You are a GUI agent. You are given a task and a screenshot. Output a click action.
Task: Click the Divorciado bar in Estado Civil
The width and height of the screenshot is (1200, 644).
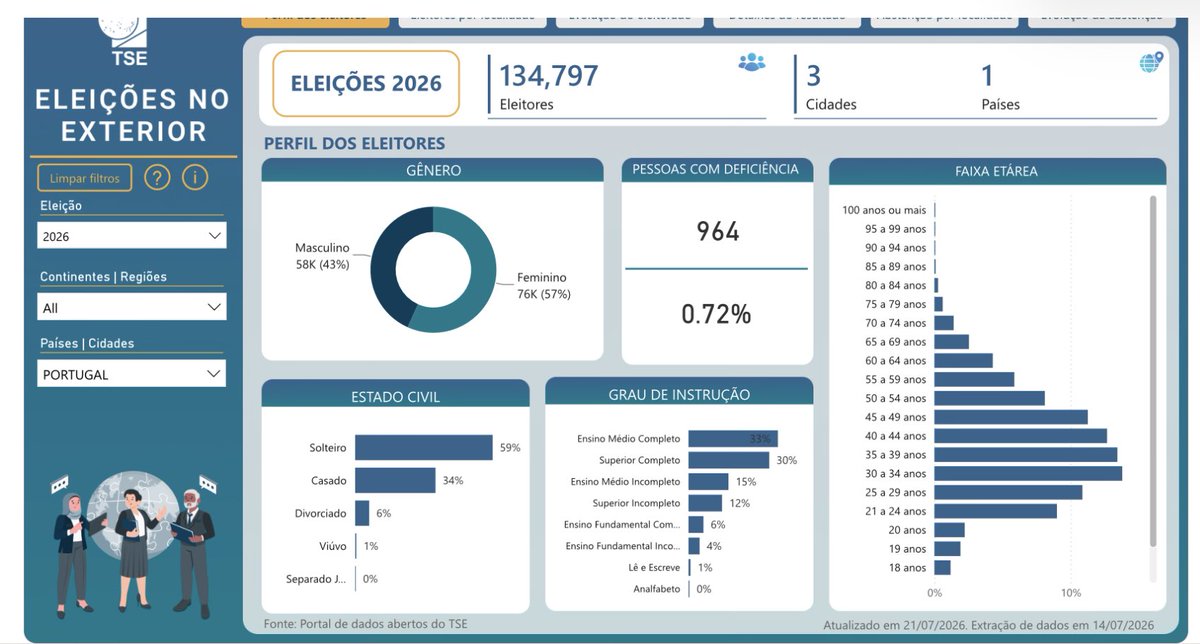tap(362, 513)
